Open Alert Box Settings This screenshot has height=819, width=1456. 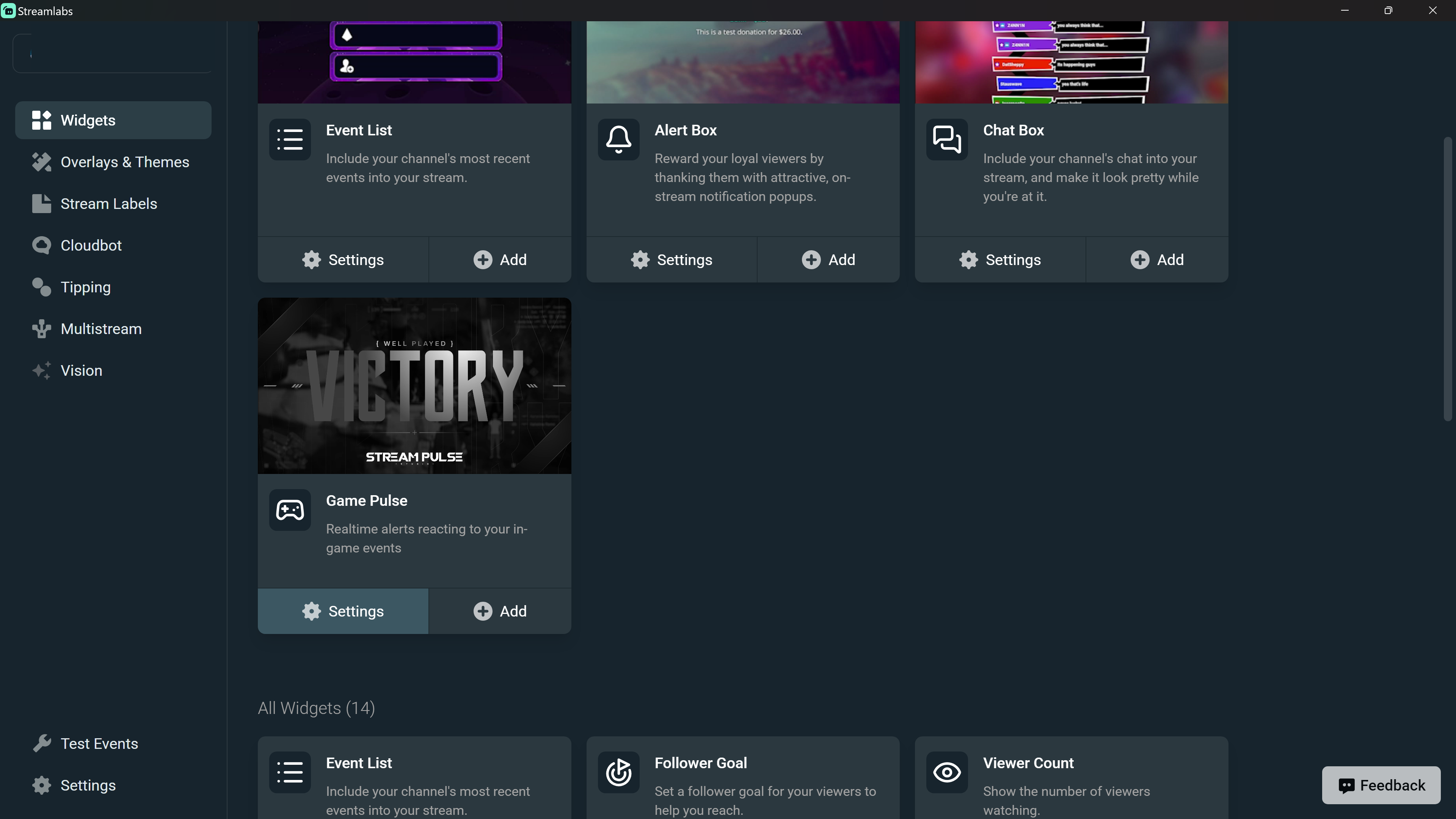[x=672, y=259]
